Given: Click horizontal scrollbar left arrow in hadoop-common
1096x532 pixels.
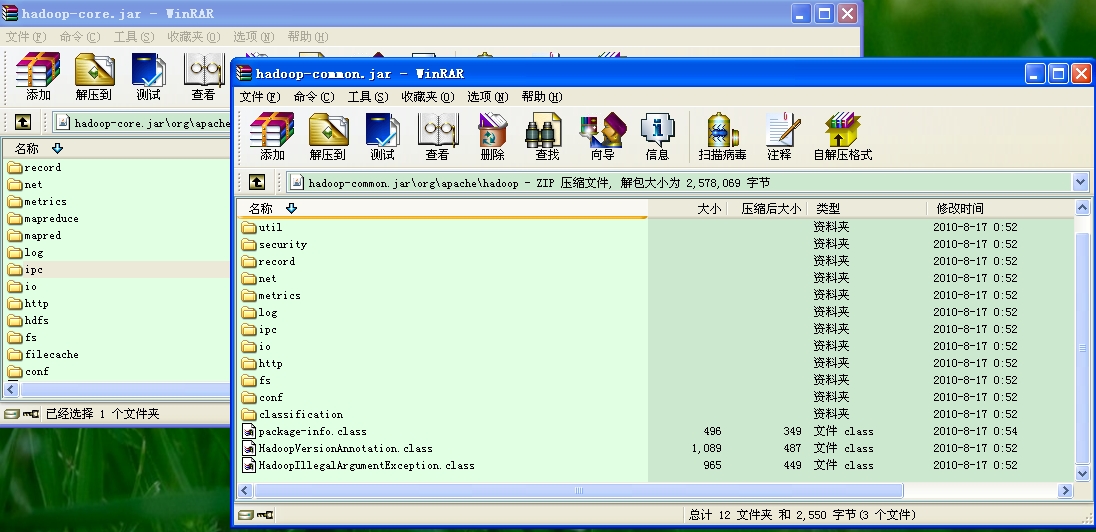Looking at the screenshot, I should coord(245,491).
